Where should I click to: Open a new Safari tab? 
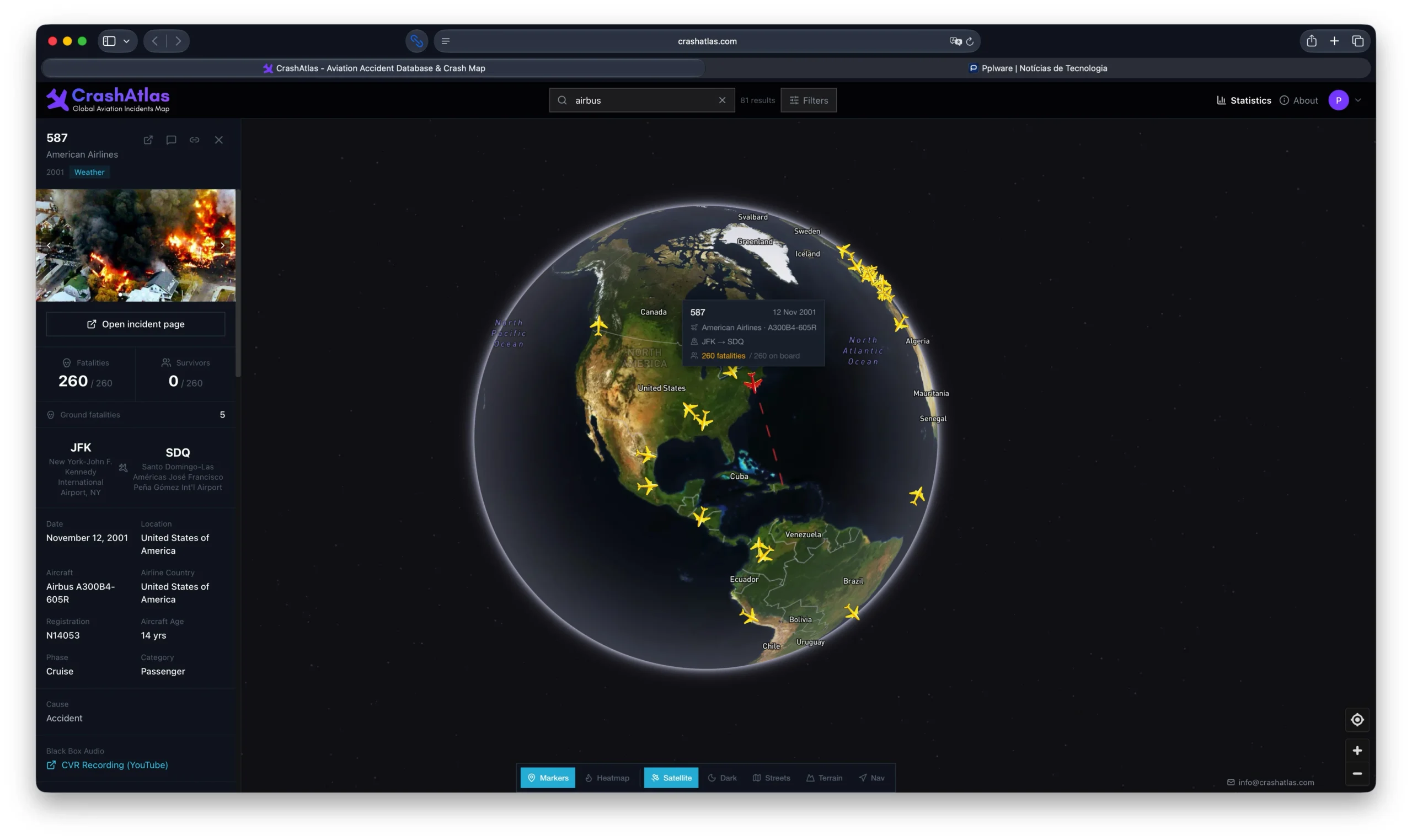coord(1334,41)
